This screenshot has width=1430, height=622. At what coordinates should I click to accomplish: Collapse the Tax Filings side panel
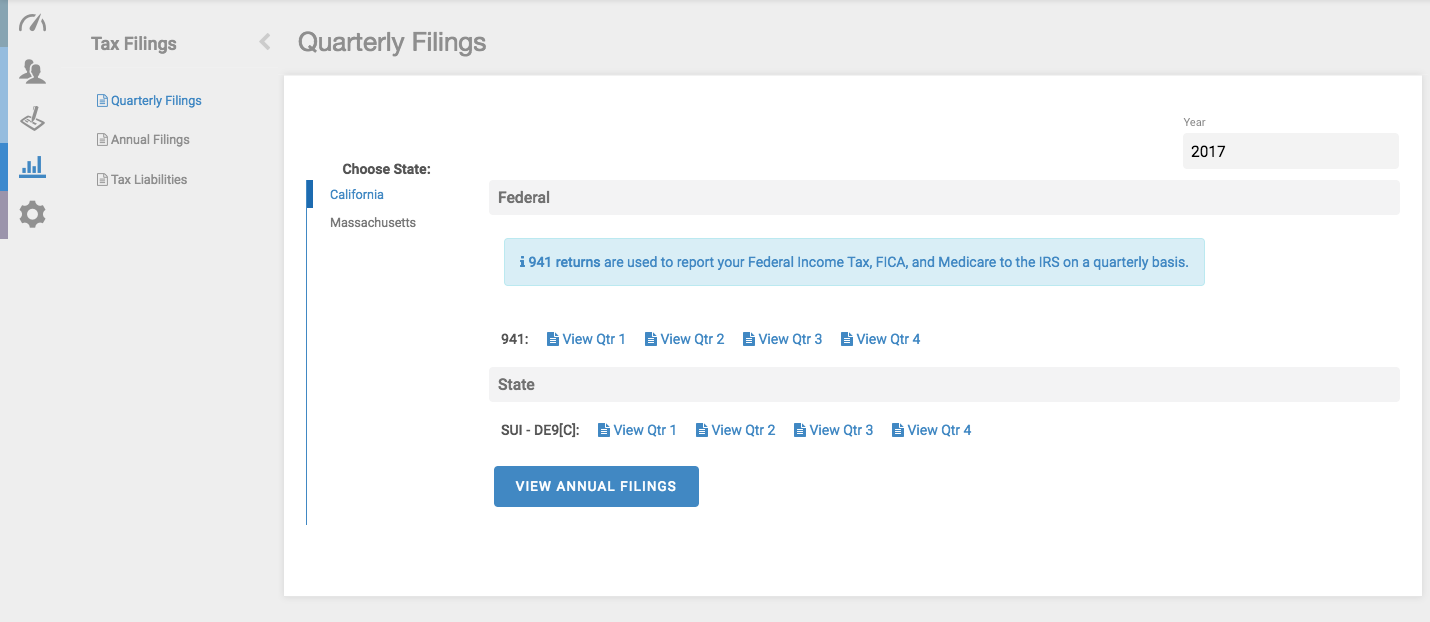pyautogui.click(x=265, y=42)
